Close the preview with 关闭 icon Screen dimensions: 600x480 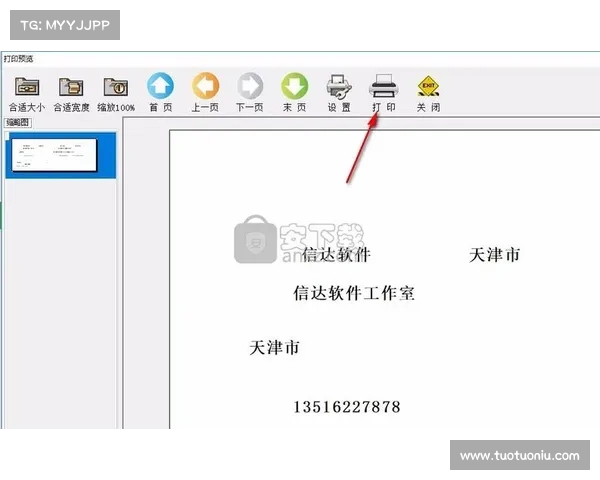[428, 87]
